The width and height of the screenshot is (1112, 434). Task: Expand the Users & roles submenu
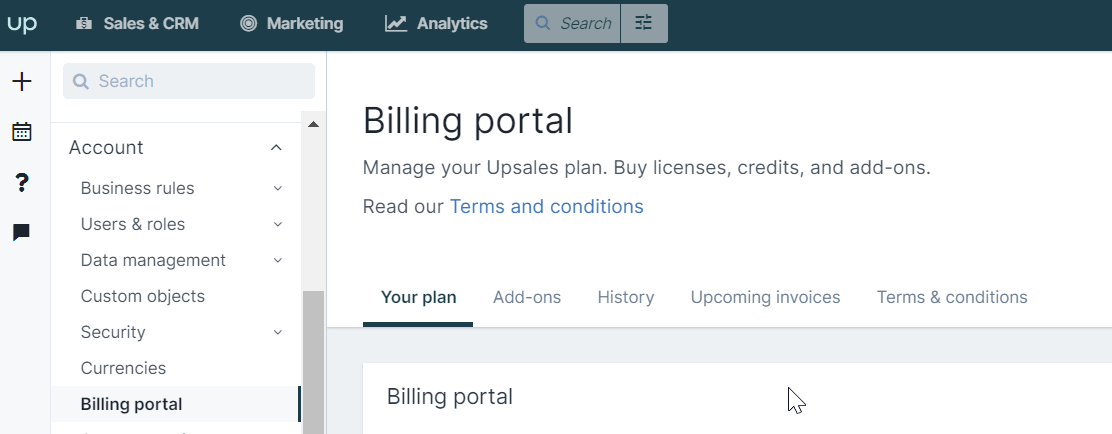[278, 225]
